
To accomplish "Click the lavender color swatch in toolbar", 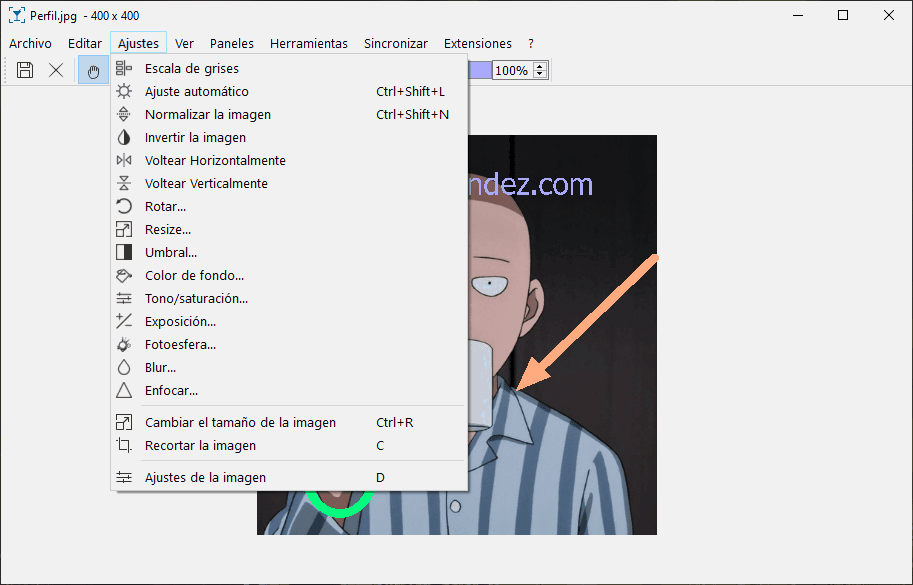I will click(x=479, y=70).
